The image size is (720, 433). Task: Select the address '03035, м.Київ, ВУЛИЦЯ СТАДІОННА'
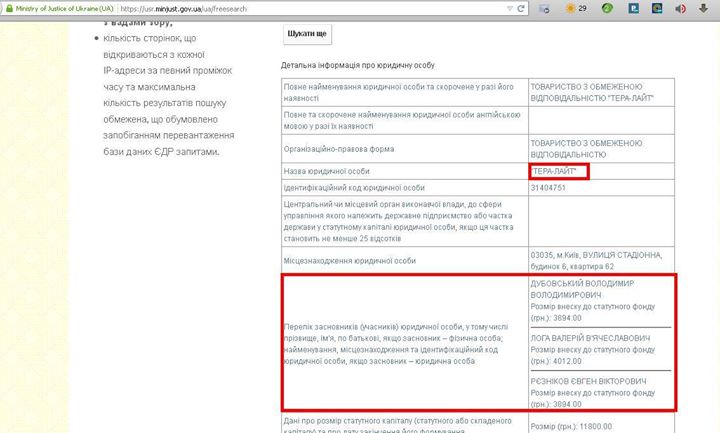click(596, 255)
